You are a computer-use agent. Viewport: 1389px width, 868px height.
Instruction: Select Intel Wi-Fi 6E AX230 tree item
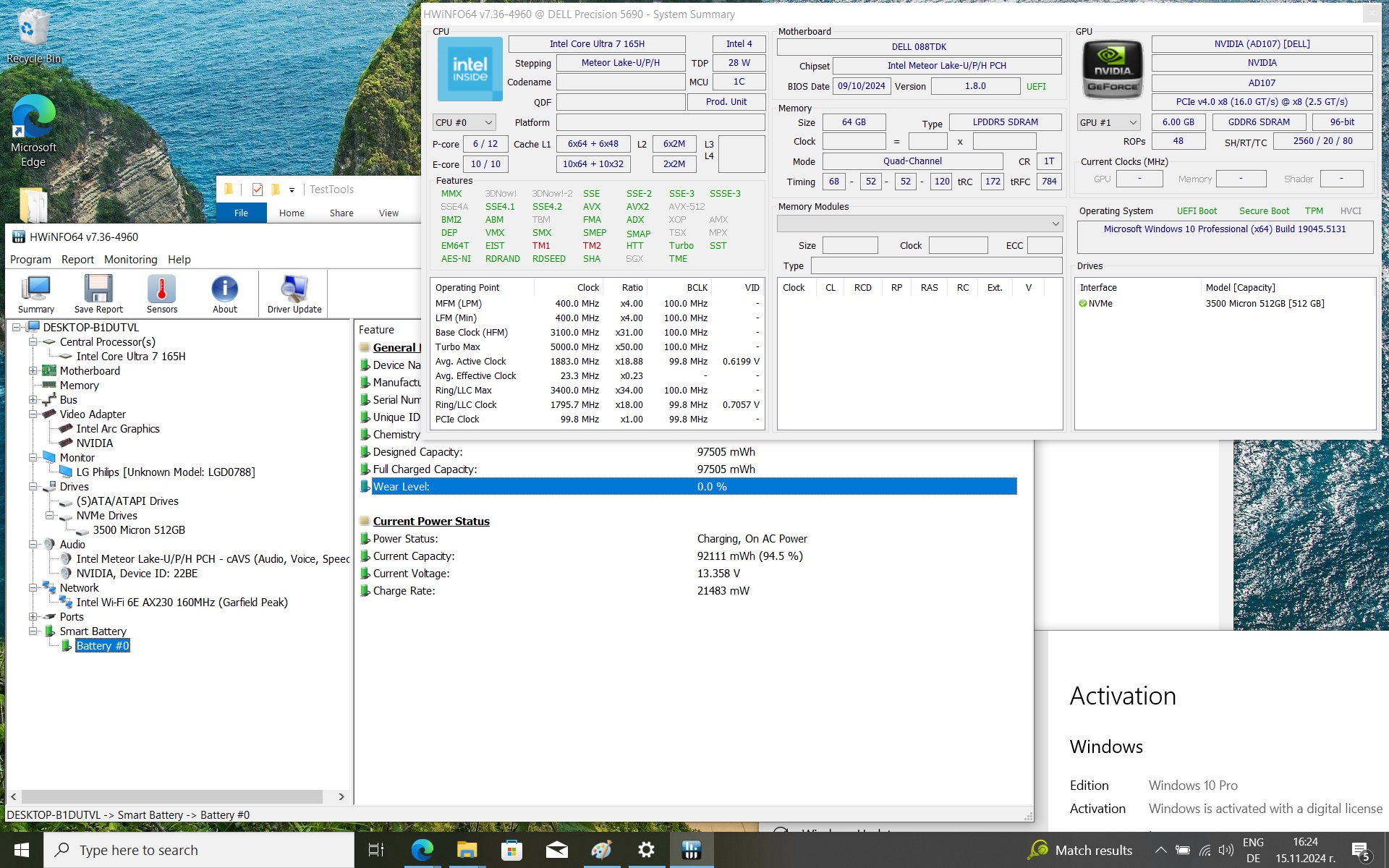(x=182, y=603)
